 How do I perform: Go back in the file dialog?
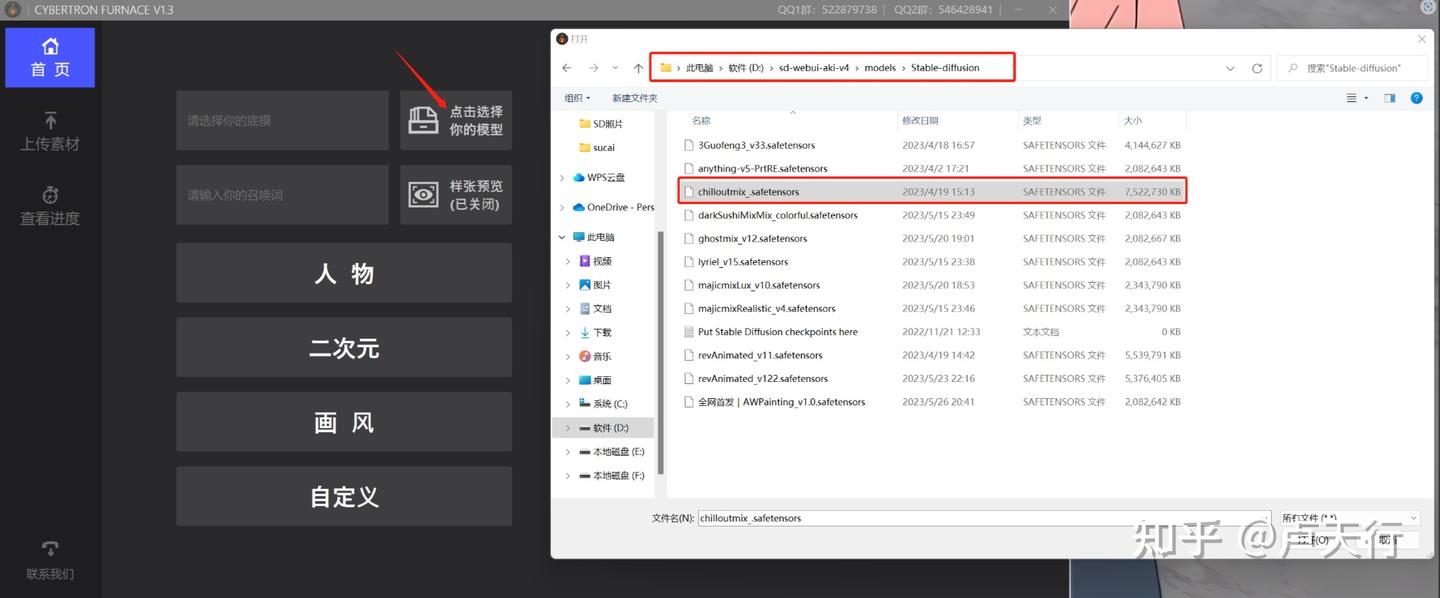pos(567,68)
